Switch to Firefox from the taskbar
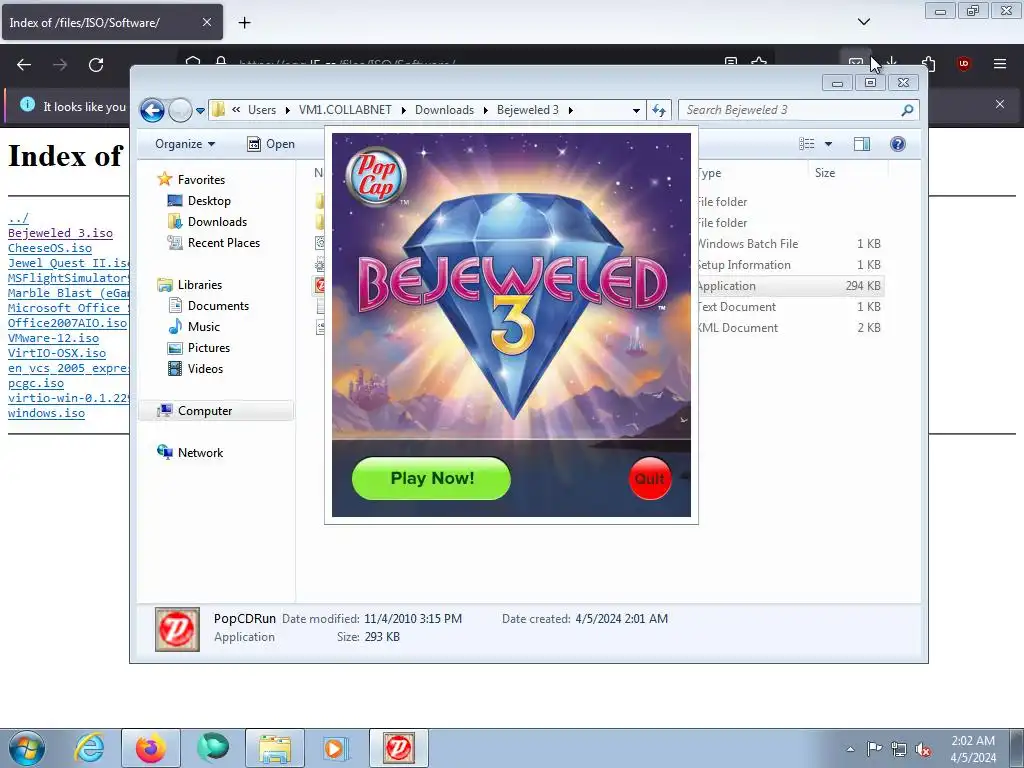 click(150, 748)
